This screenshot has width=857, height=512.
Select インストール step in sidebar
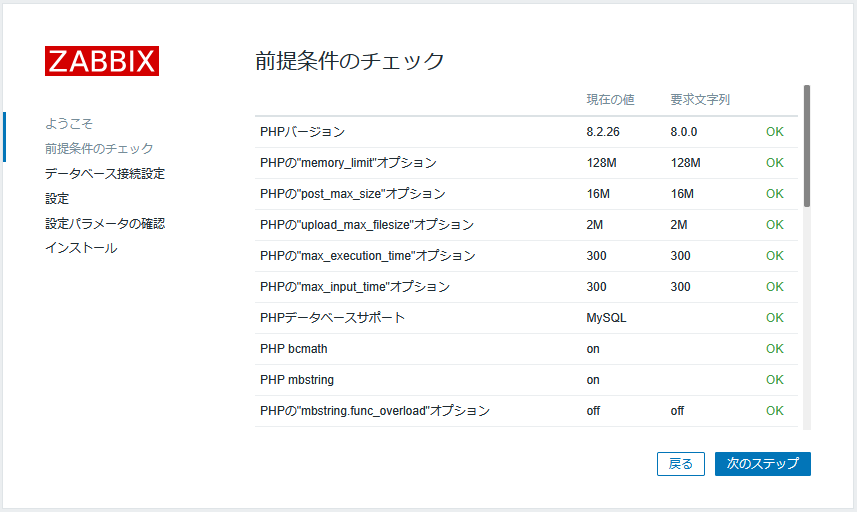point(81,248)
